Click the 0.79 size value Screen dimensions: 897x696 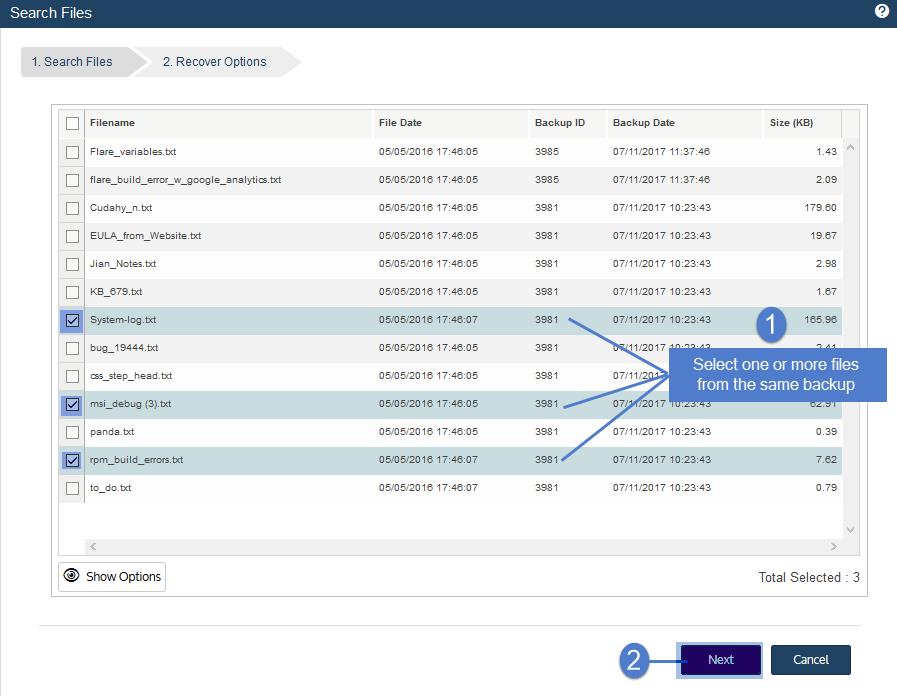[x=826, y=488]
